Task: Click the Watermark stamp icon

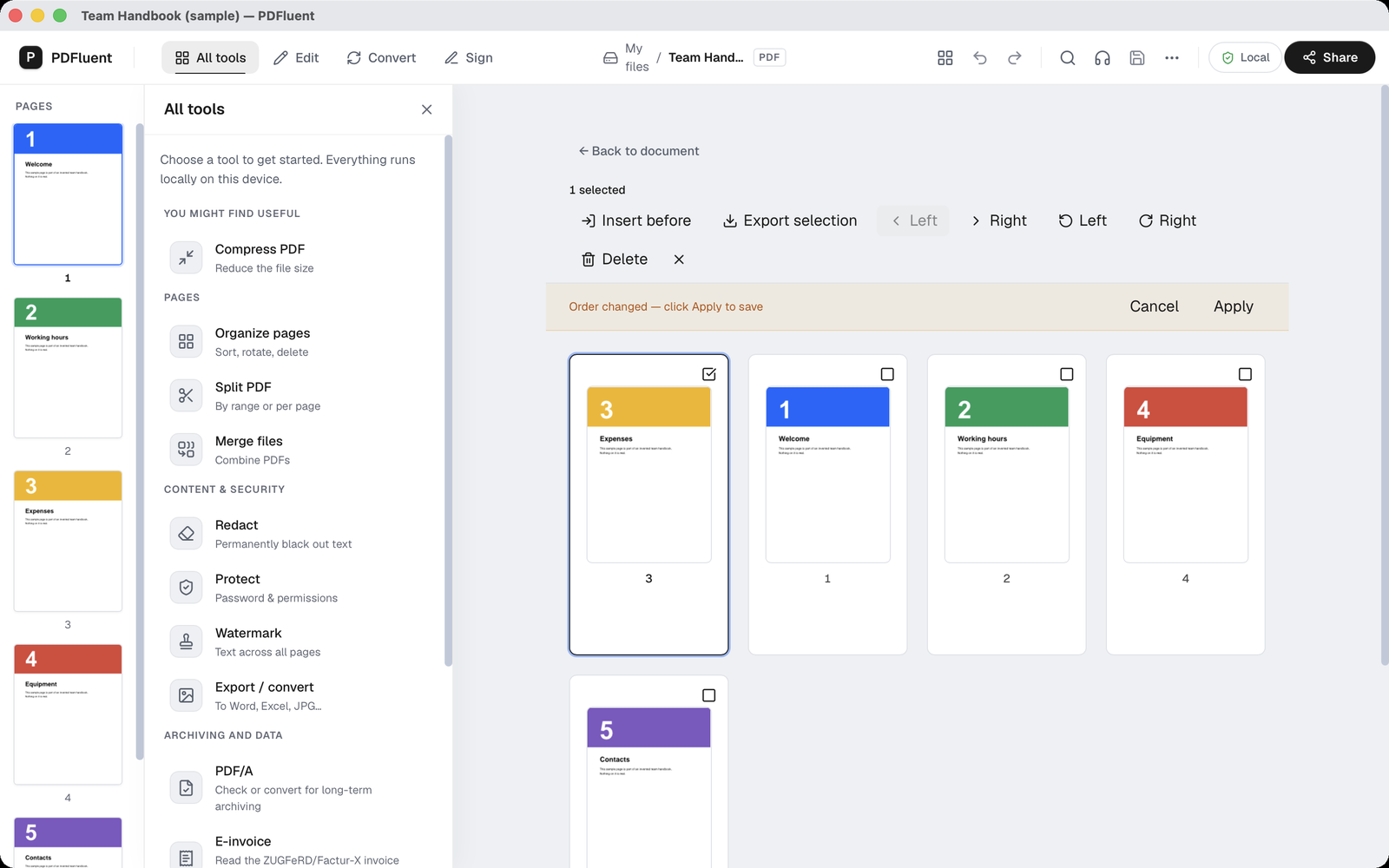Action: [x=186, y=641]
